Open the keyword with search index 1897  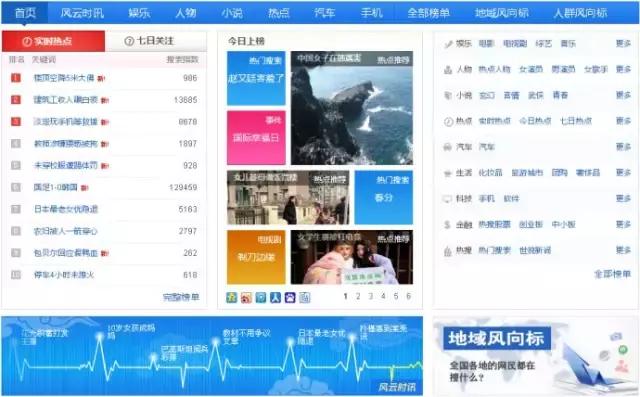tap(66, 144)
